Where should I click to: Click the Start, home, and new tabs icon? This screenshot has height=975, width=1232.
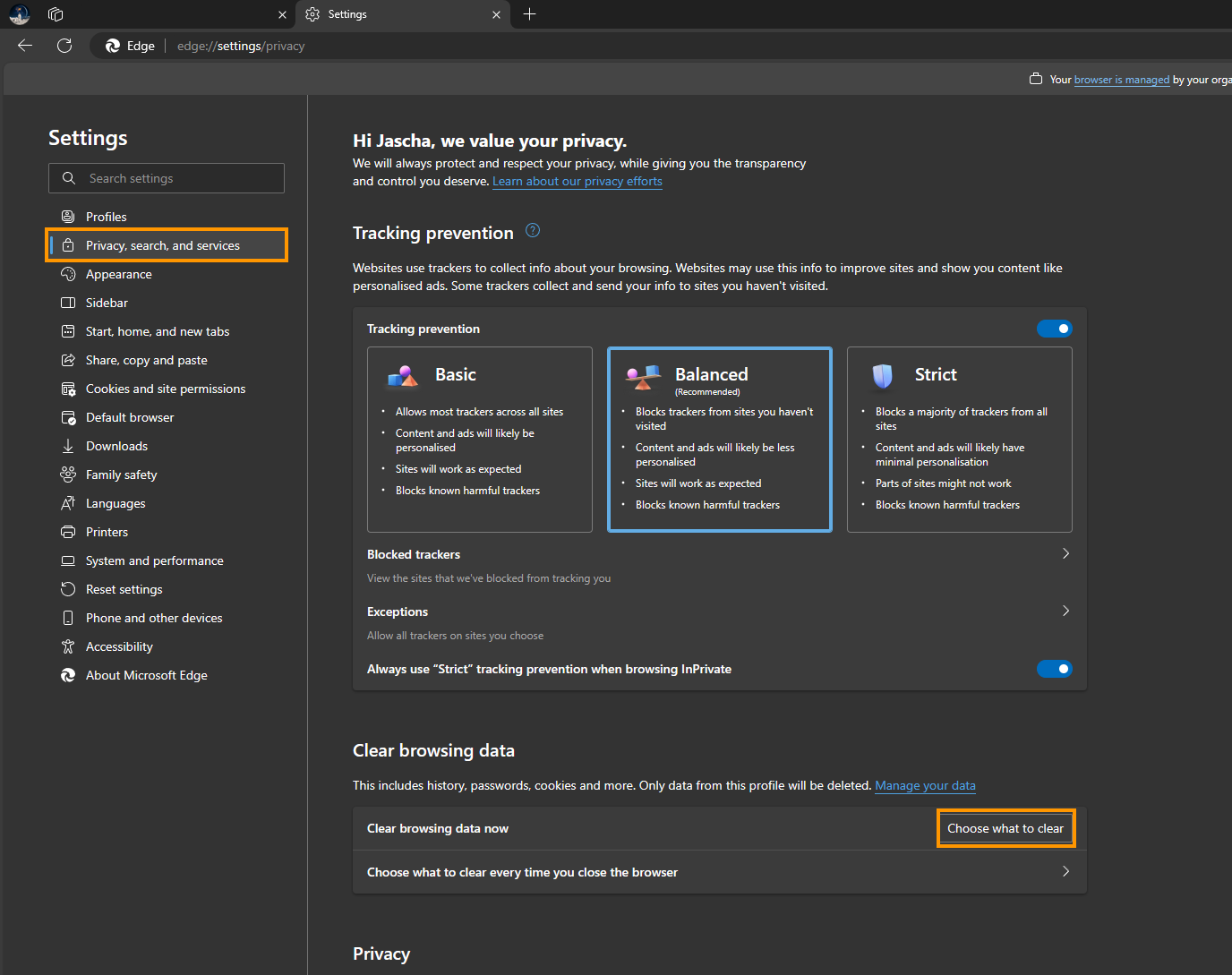pyautogui.click(x=68, y=331)
